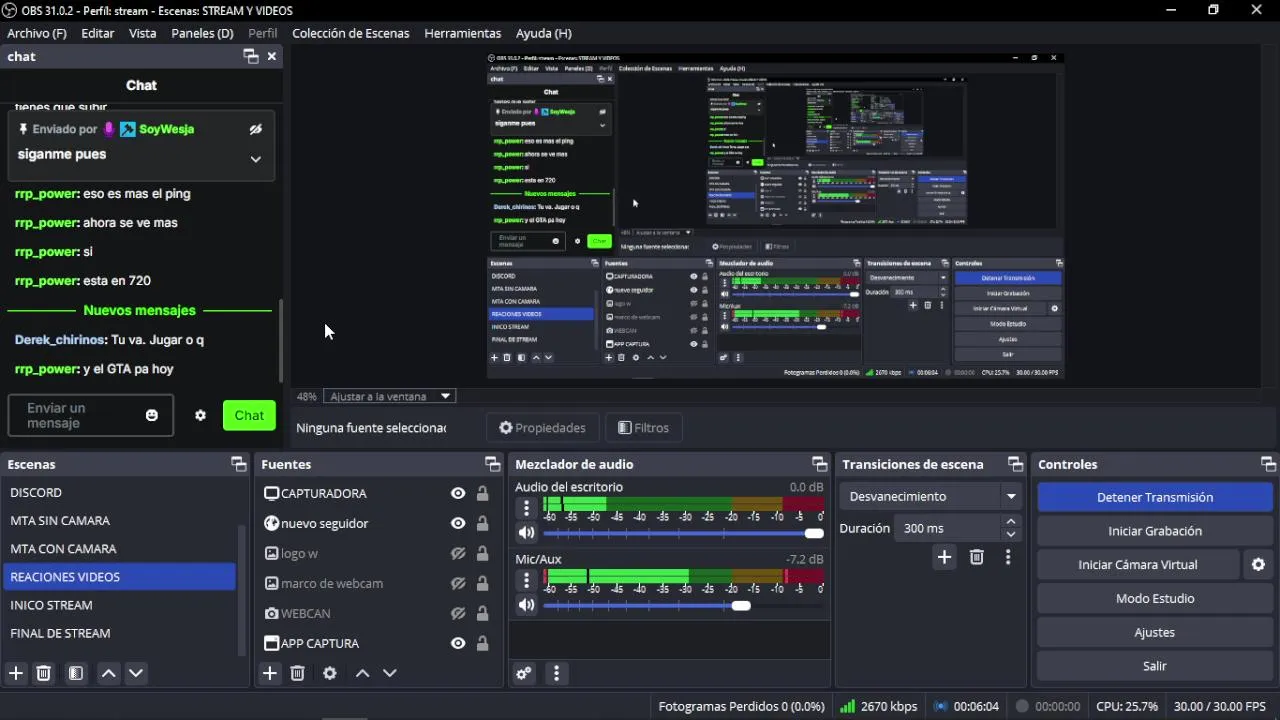Hide nuevo seguidor source eye icon

(458, 523)
